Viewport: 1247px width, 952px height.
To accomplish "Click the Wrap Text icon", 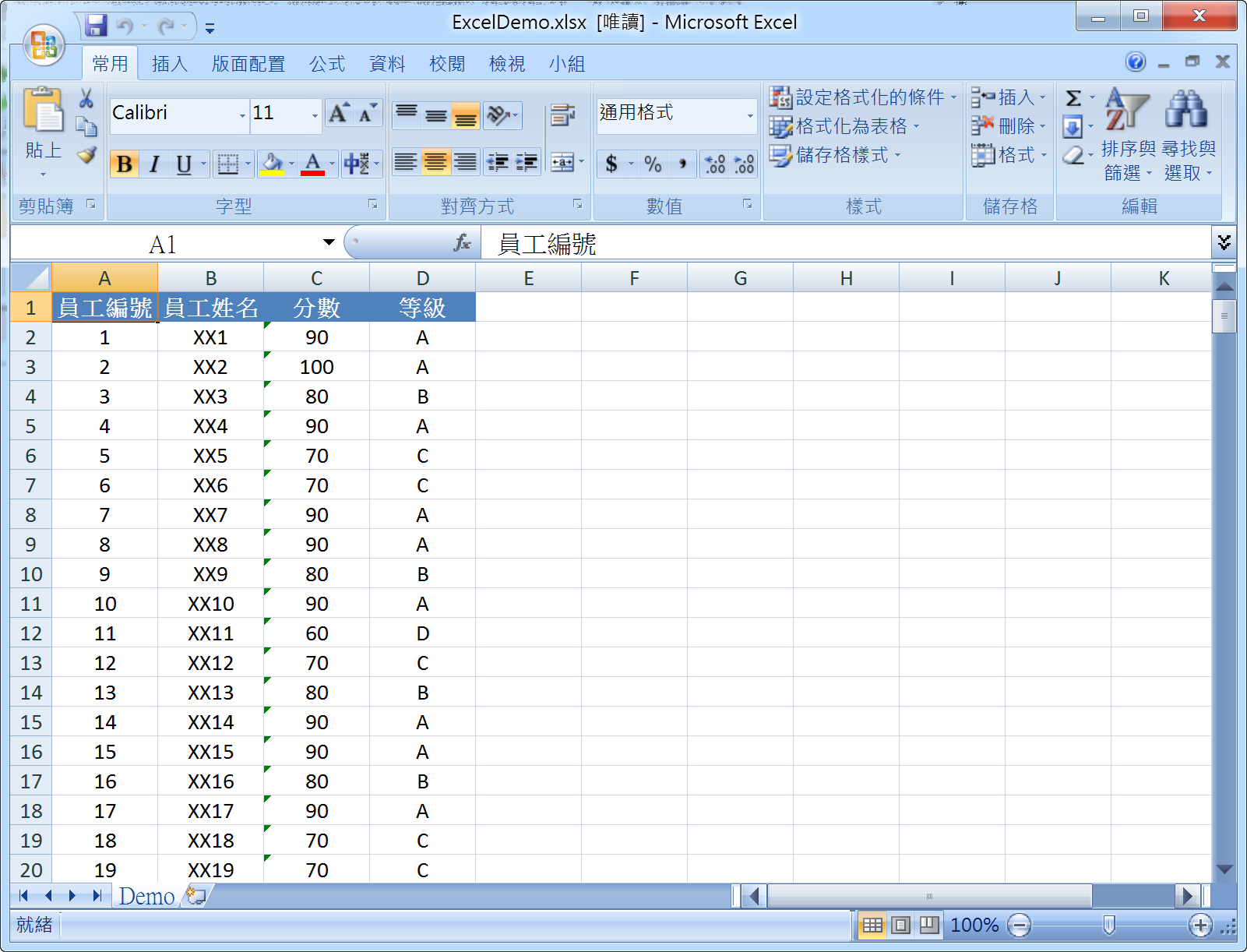I will pyautogui.click(x=562, y=115).
